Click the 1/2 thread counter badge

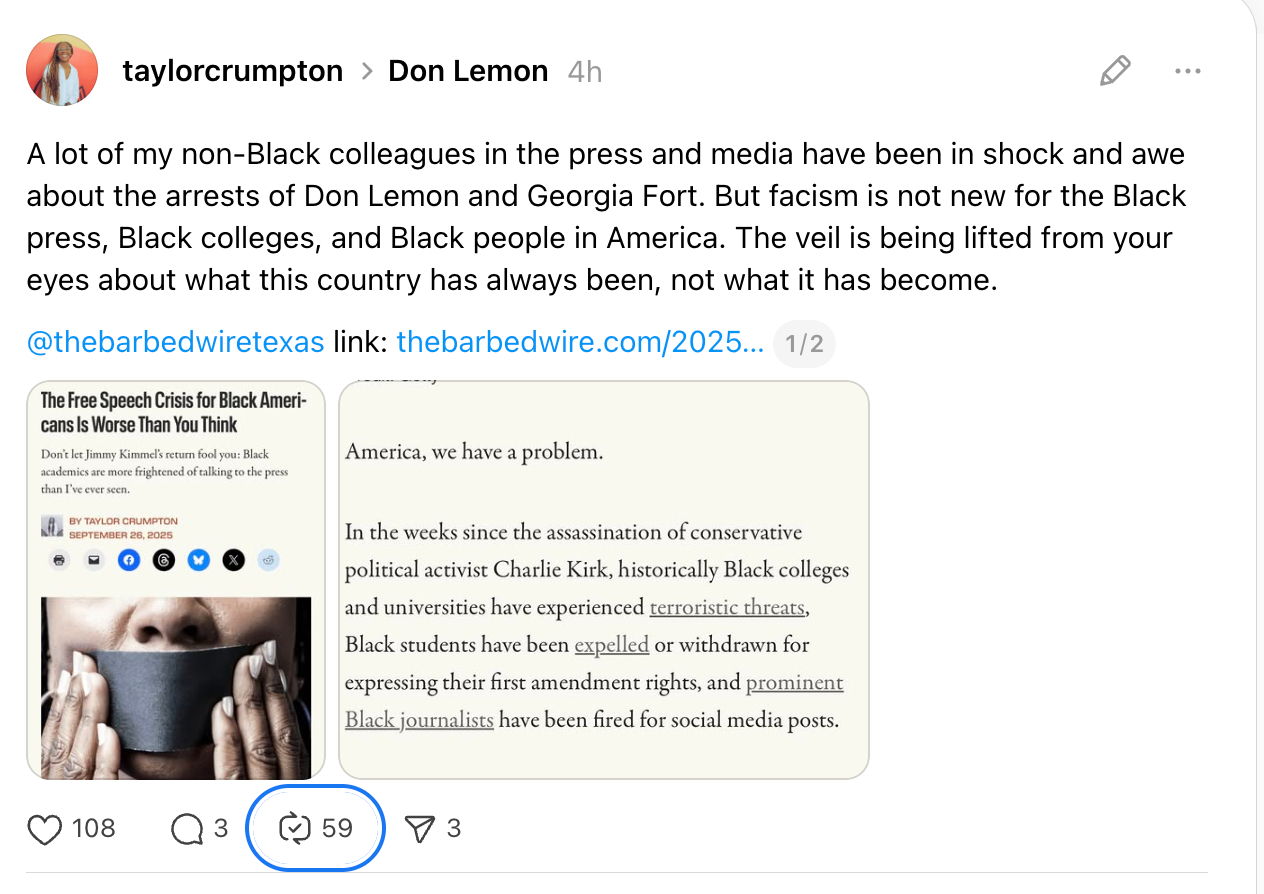pyautogui.click(x=804, y=344)
